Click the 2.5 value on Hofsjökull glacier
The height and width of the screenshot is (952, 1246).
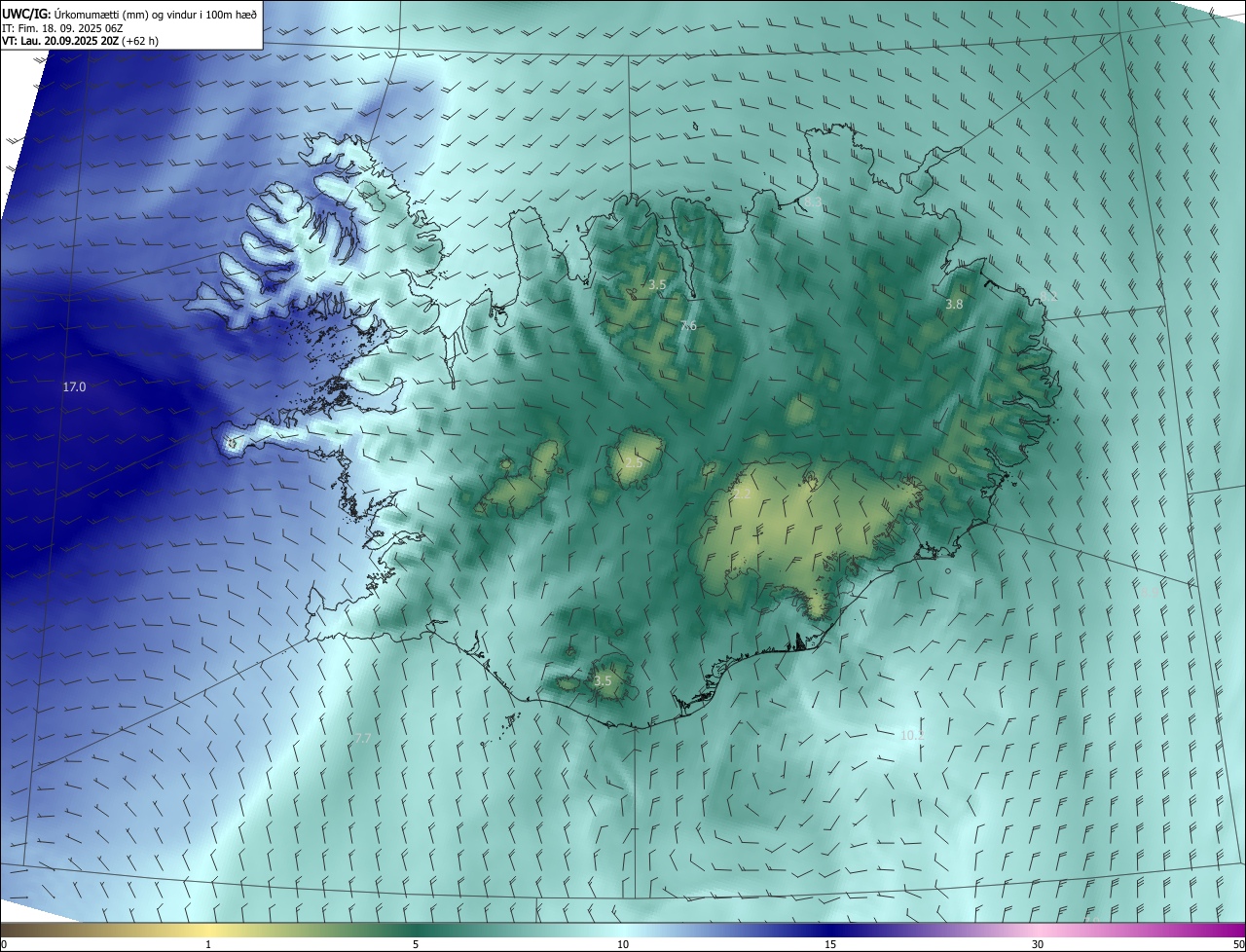(x=633, y=462)
